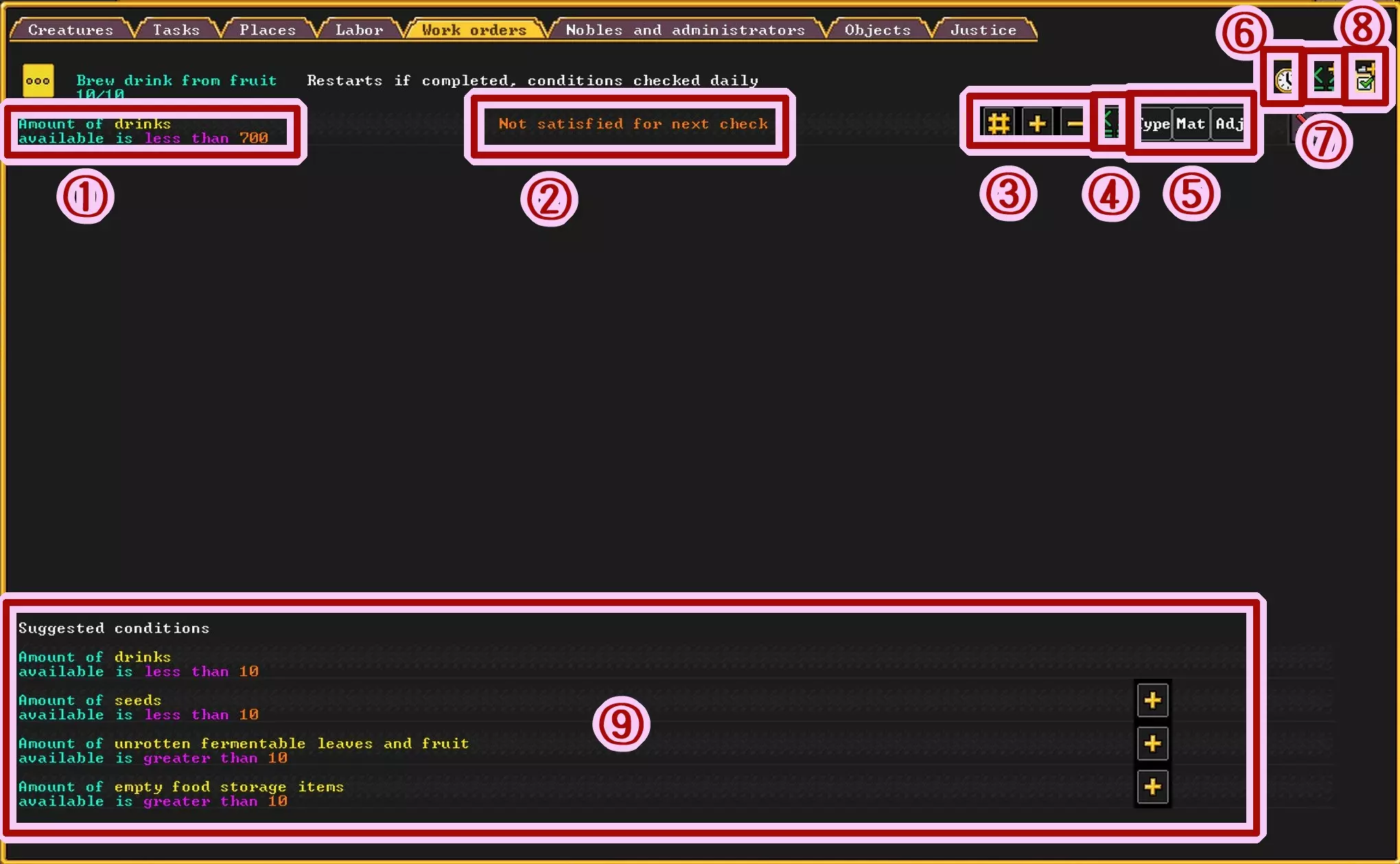Open the Nobles and administrators tab

pos(684,30)
